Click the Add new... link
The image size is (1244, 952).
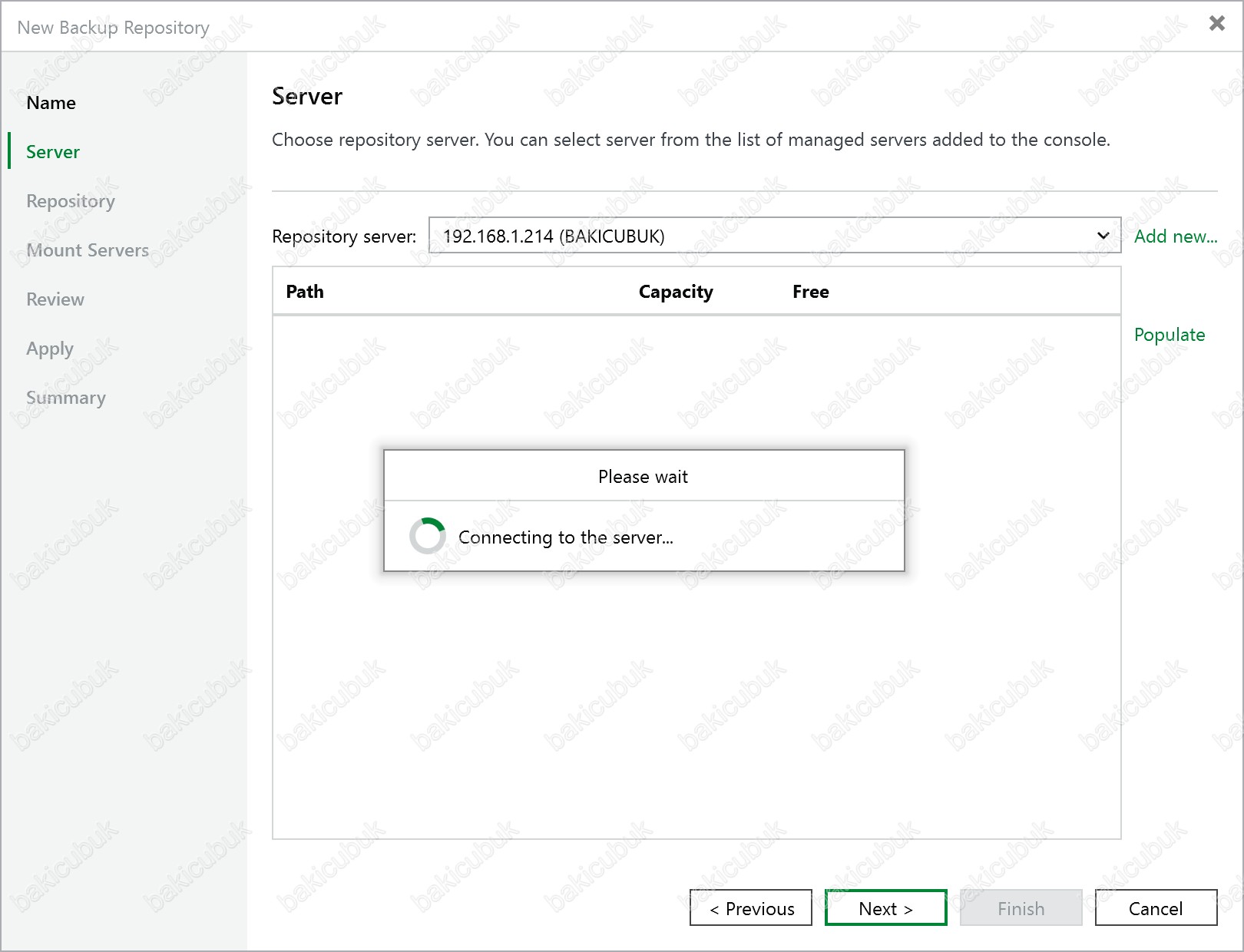coord(1176,236)
